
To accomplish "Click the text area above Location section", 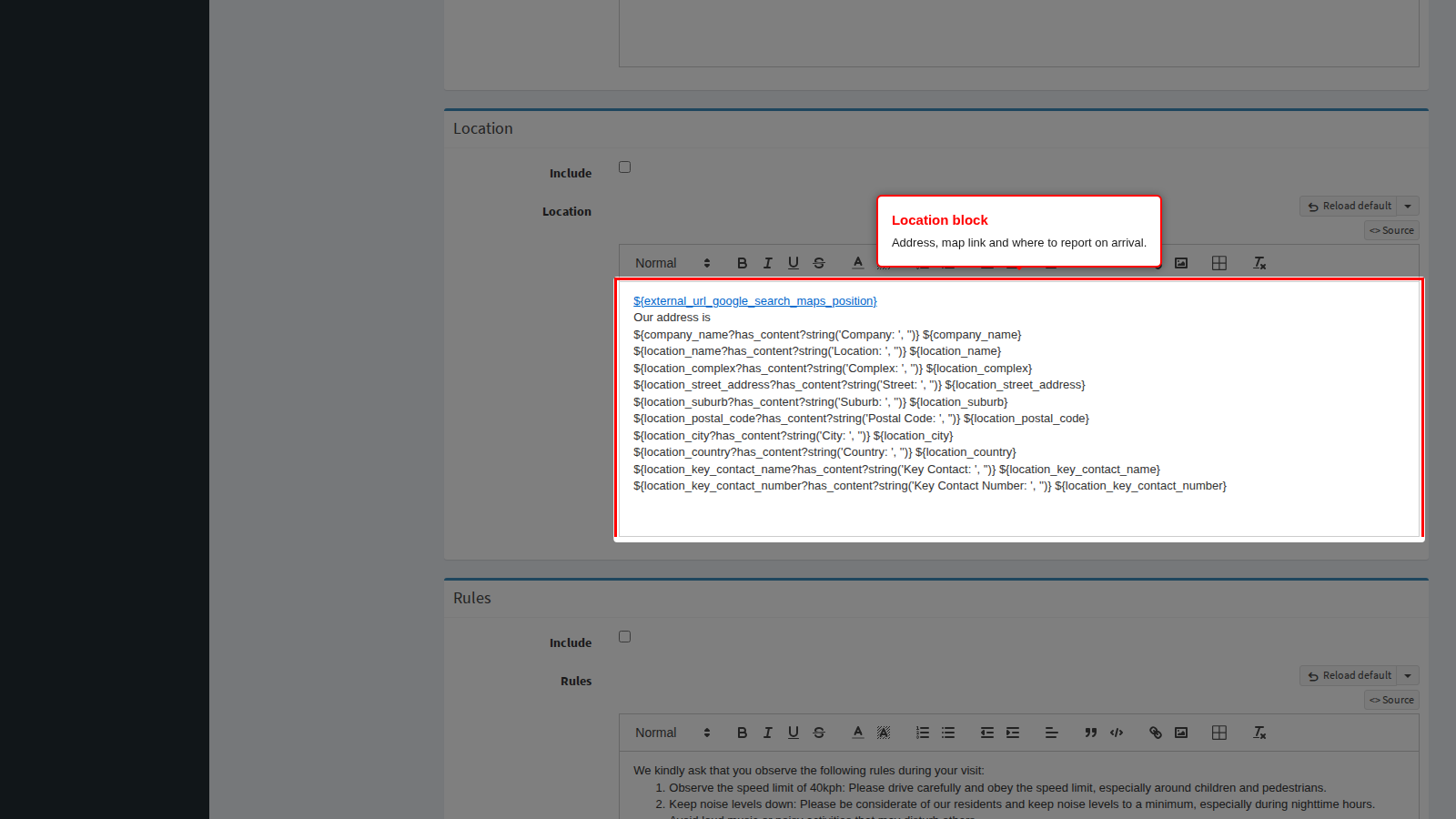I will pos(1019,34).
